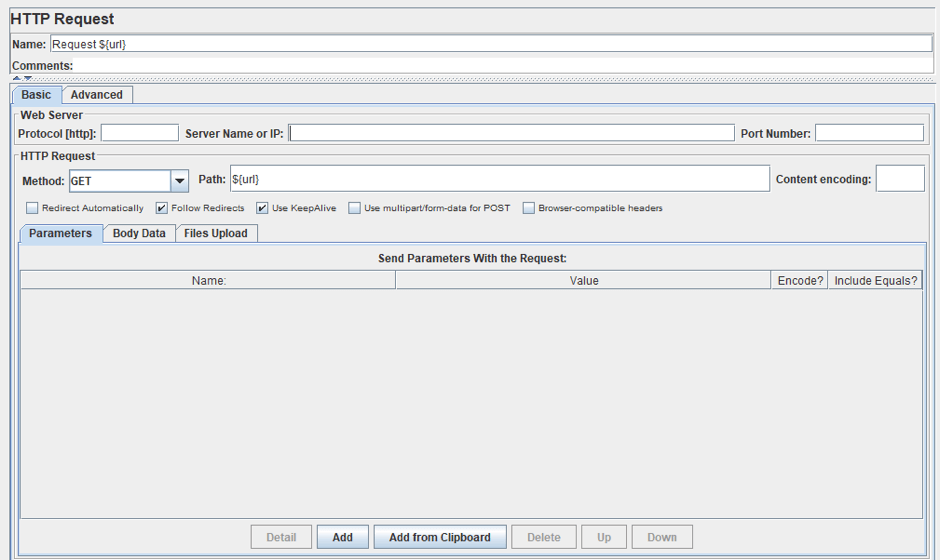Screen dimensions: 940x560
Task: Select the Parameters tab
Action: tap(61, 233)
